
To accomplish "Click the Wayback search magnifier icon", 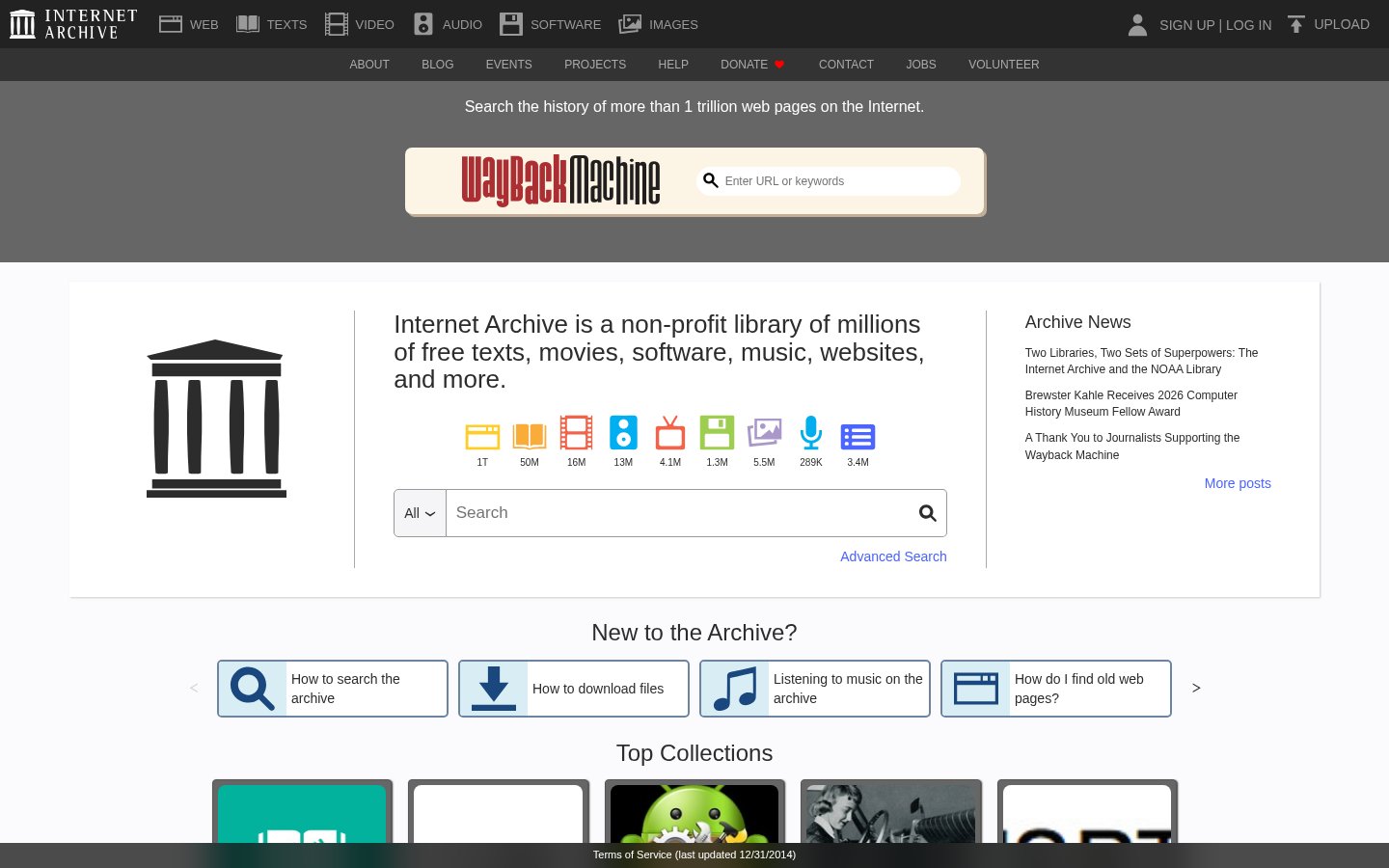I will point(711,180).
